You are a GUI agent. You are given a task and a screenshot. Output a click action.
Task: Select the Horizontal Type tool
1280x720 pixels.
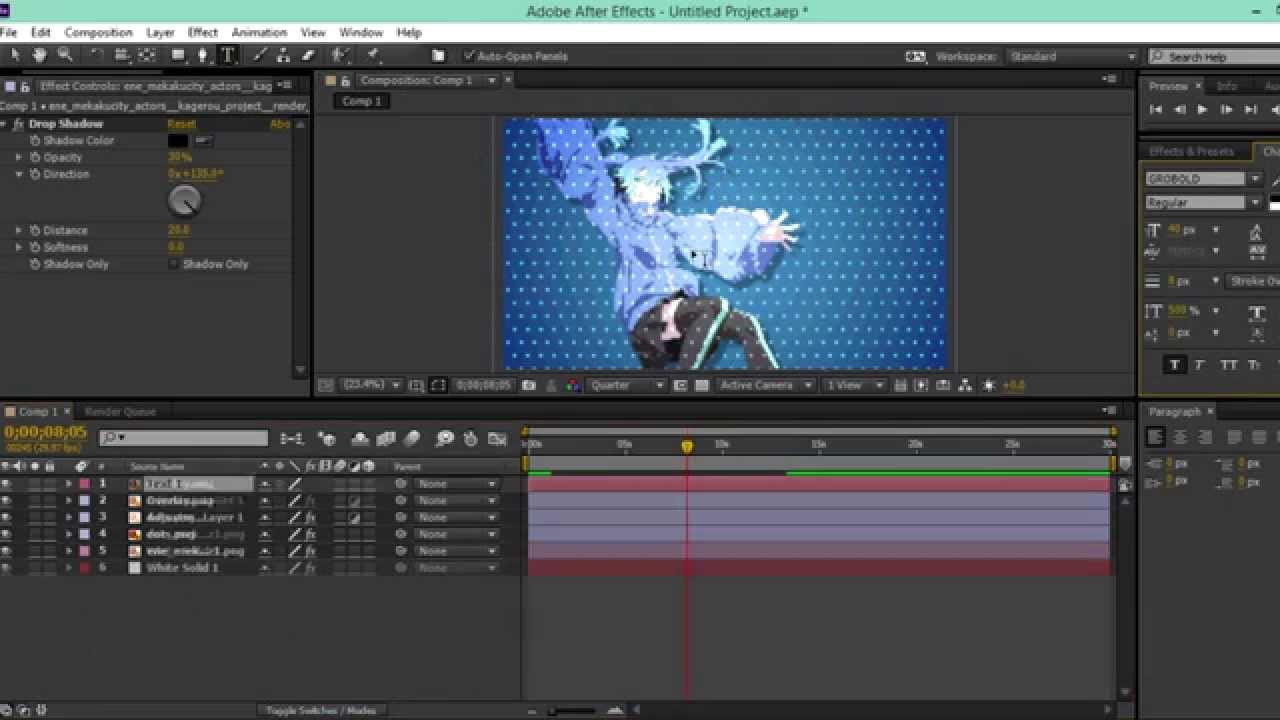pos(228,56)
